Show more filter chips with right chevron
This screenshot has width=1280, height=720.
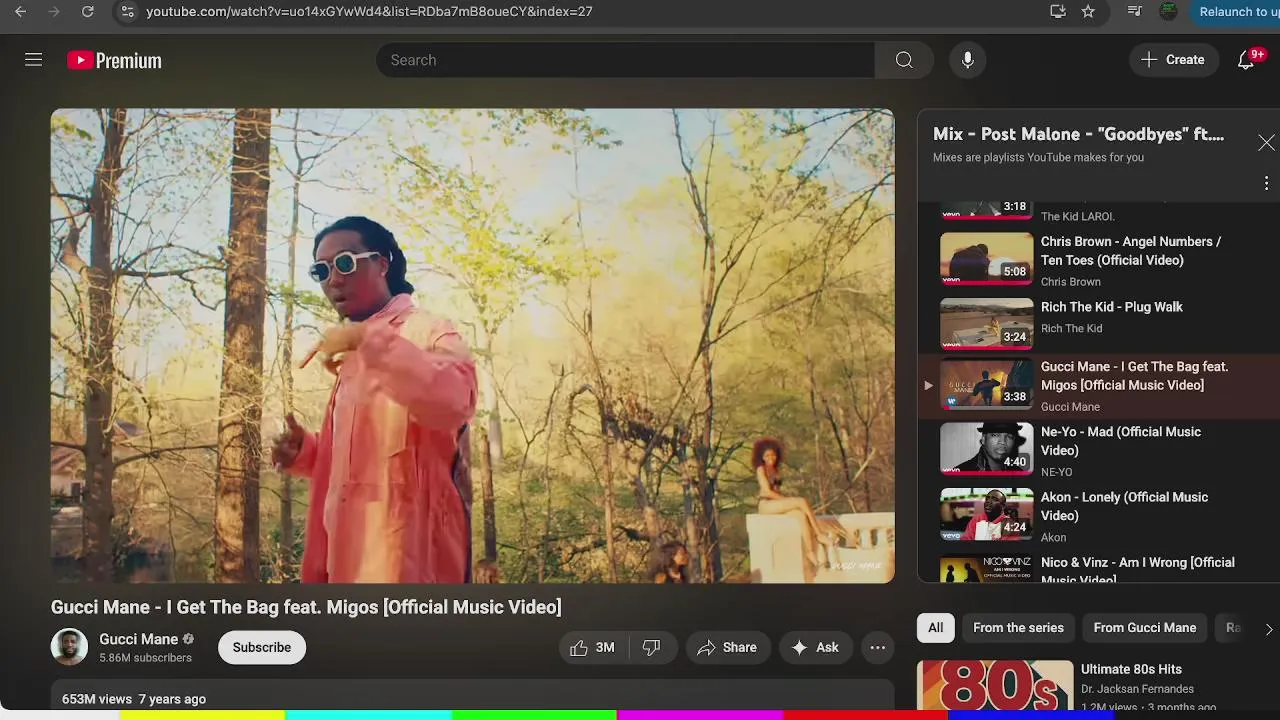pos(1268,629)
